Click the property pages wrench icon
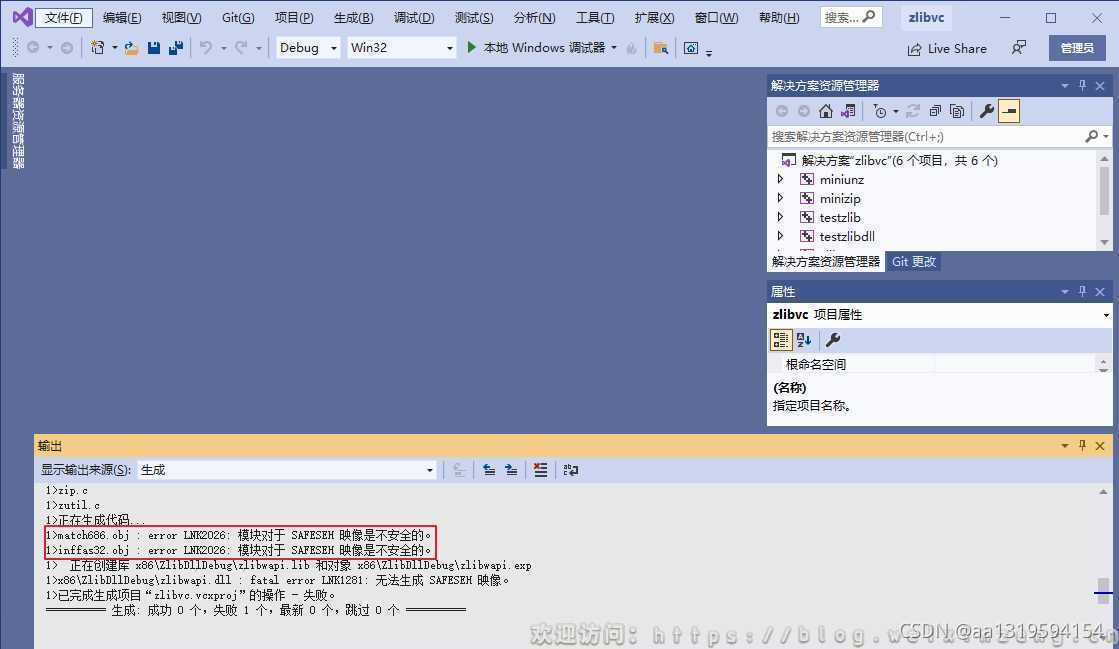Viewport: 1119px width, 649px height. coord(833,340)
